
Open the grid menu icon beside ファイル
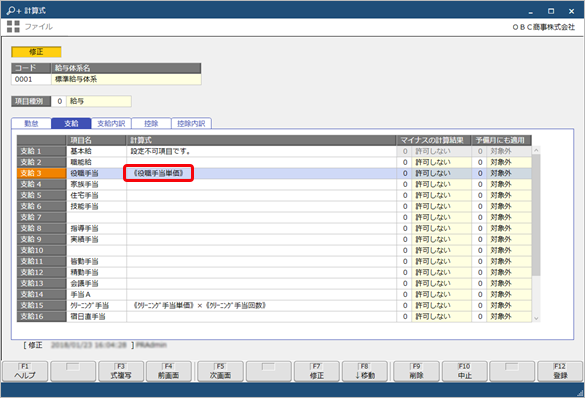click(x=13, y=26)
